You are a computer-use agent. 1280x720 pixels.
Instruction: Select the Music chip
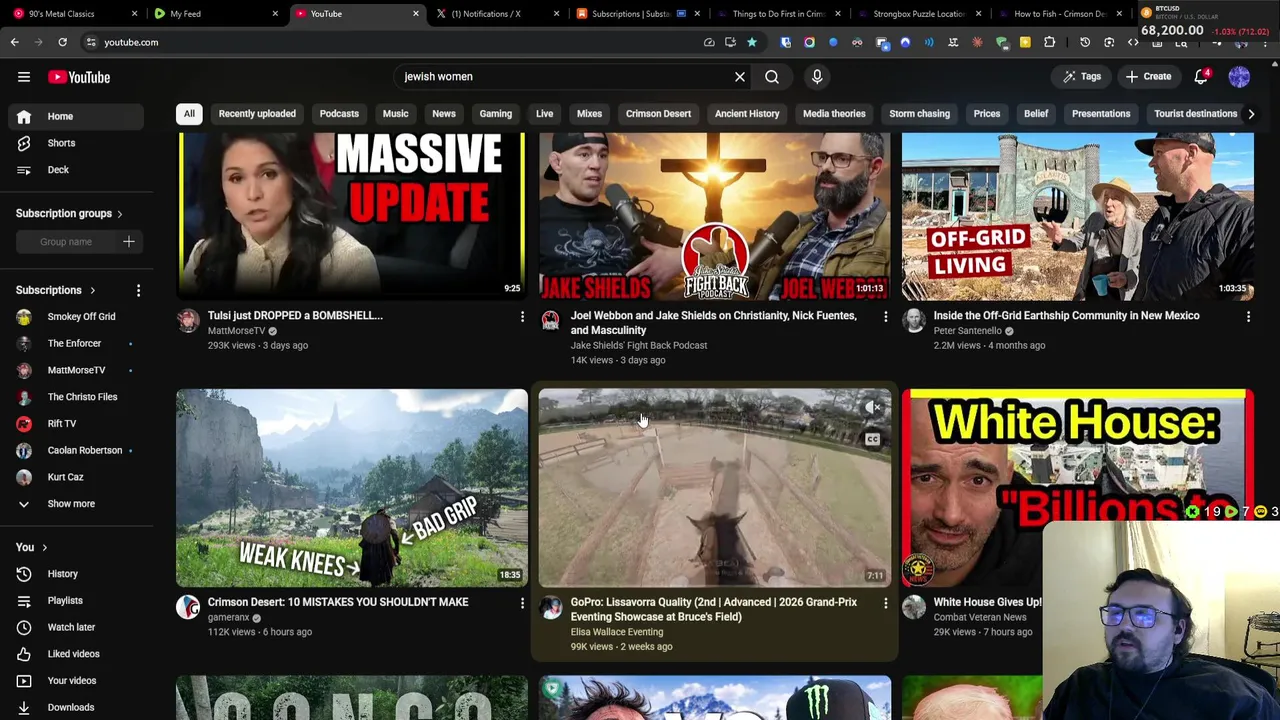click(395, 114)
